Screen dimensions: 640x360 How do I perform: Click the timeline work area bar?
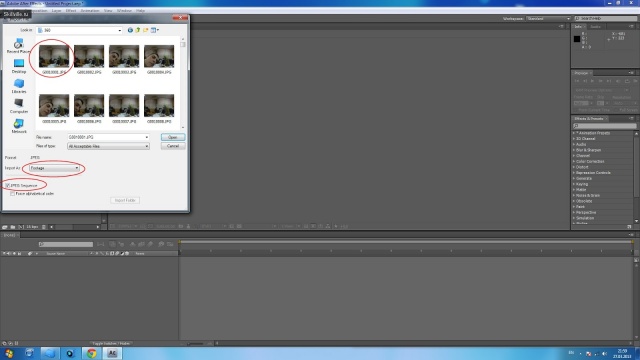pyautogui.click(x=406, y=242)
